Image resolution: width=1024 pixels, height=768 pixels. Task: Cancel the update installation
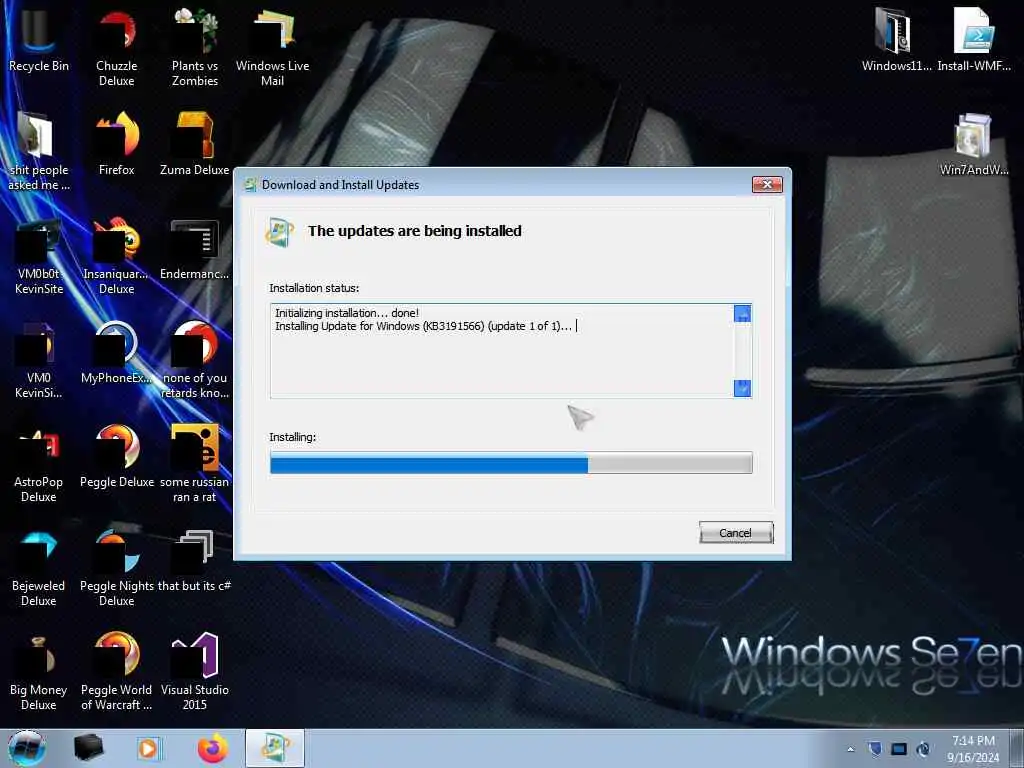point(735,533)
